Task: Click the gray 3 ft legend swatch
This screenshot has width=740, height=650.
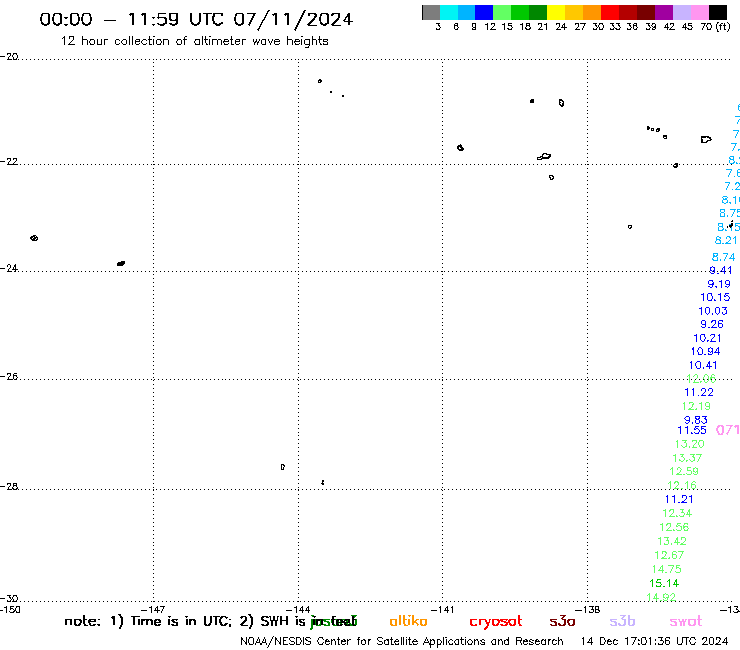Action: (431, 12)
